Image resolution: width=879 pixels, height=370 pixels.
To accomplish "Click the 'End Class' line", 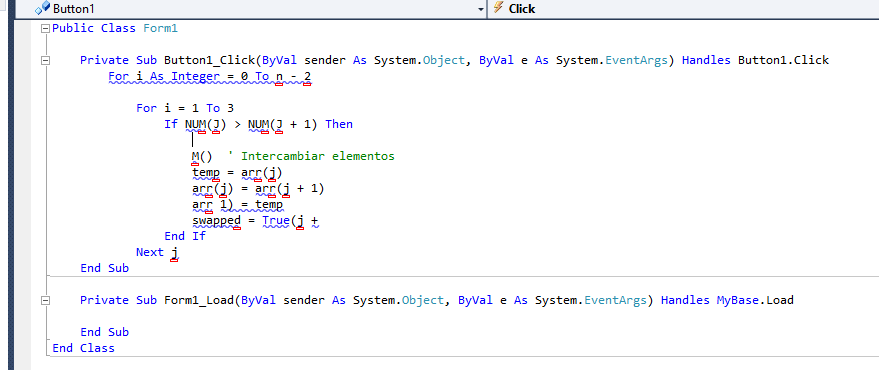I will tap(84, 348).
